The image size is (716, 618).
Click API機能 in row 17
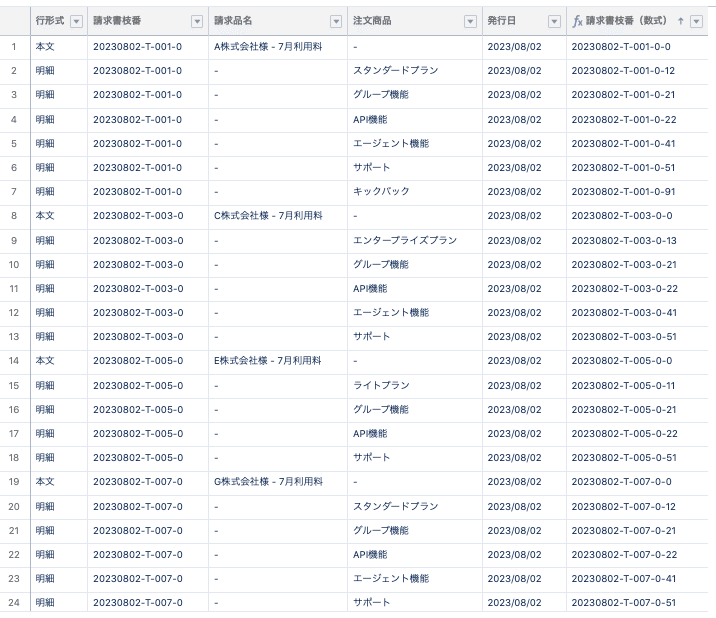[x=370, y=433]
